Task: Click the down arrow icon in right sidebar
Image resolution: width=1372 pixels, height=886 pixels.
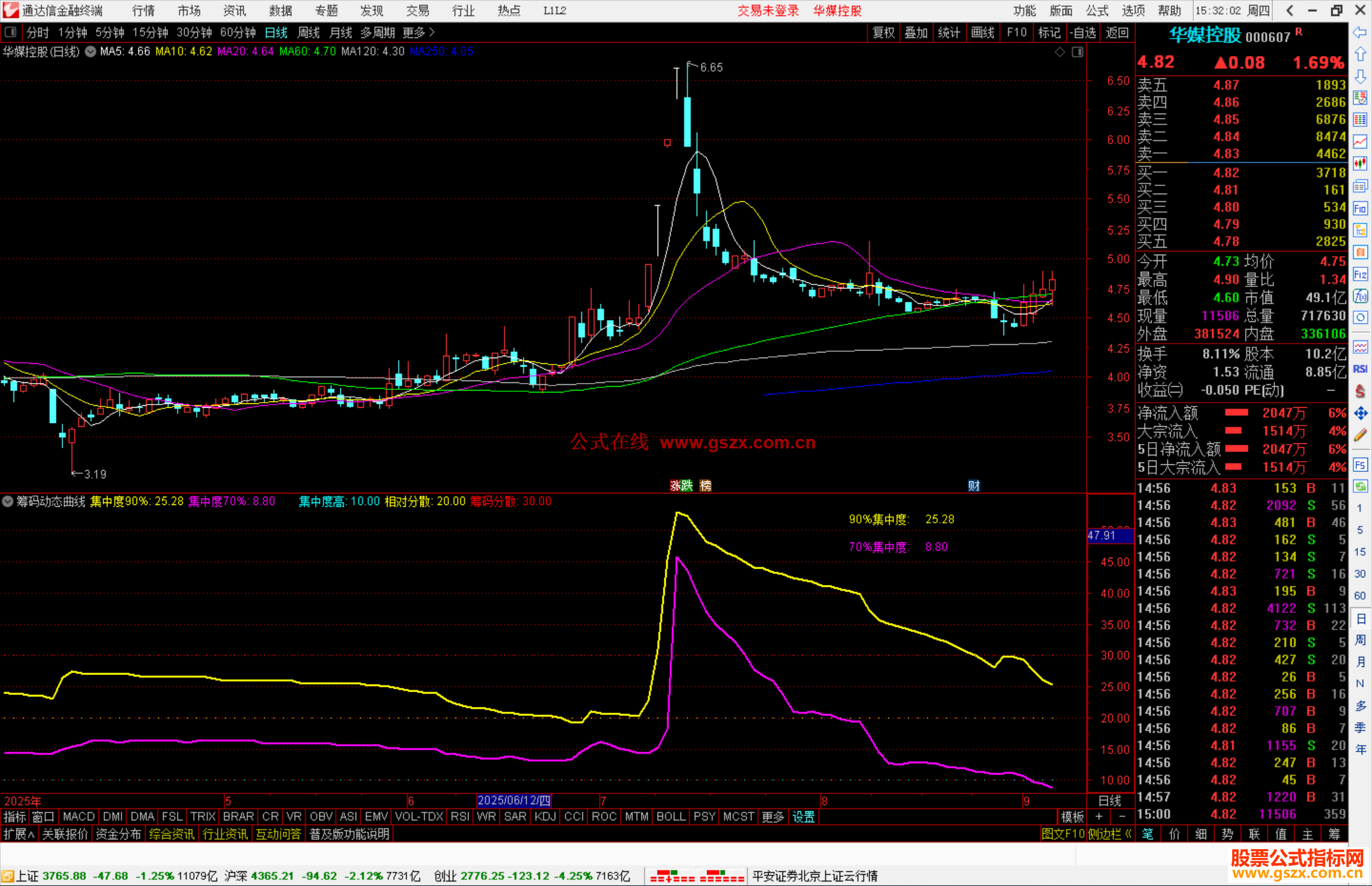Action: click(1360, 76)
